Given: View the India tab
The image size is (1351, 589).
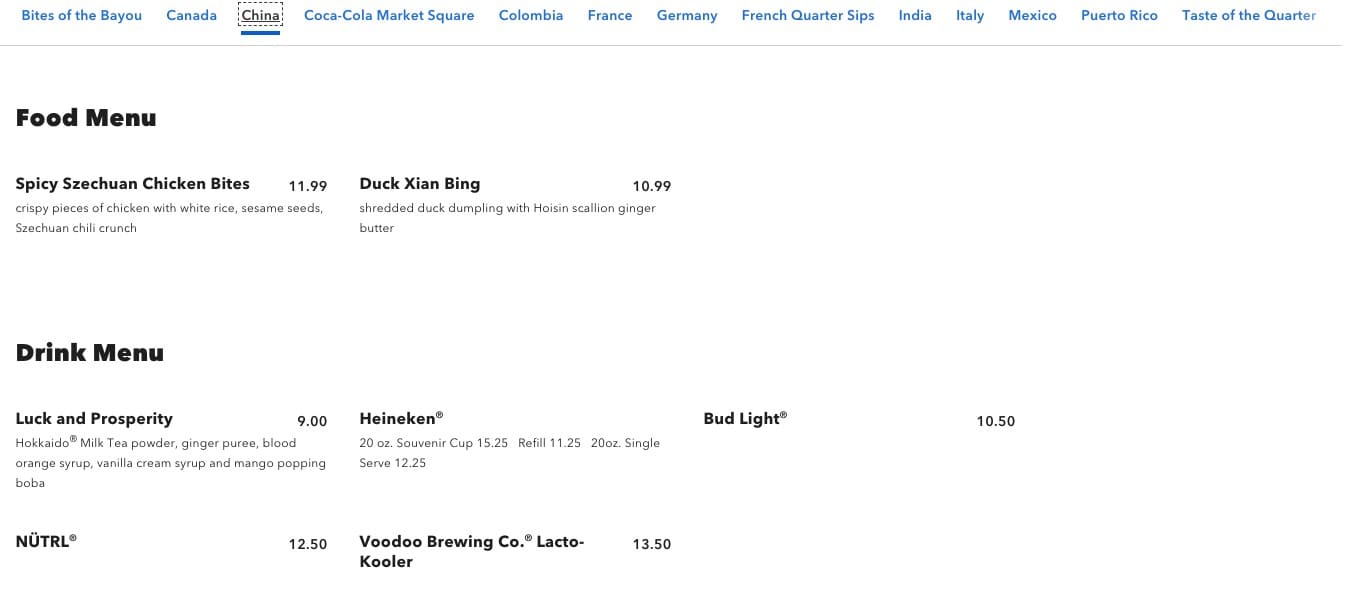Looking at the screenshot, I should (914, 16).
